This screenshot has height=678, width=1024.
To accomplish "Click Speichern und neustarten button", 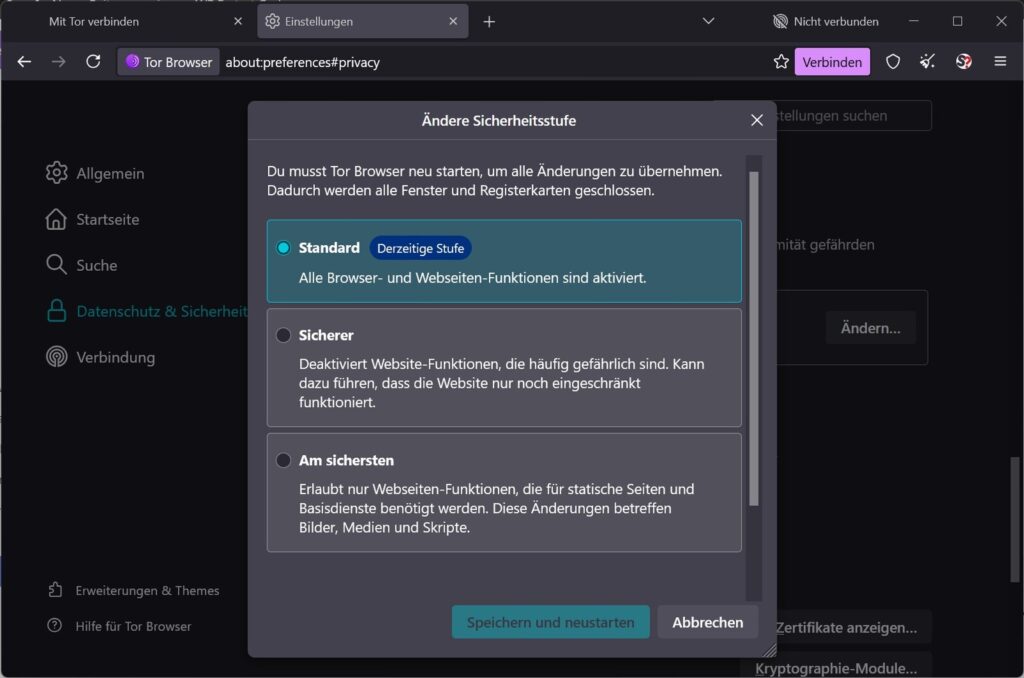I will click(551, 622).
